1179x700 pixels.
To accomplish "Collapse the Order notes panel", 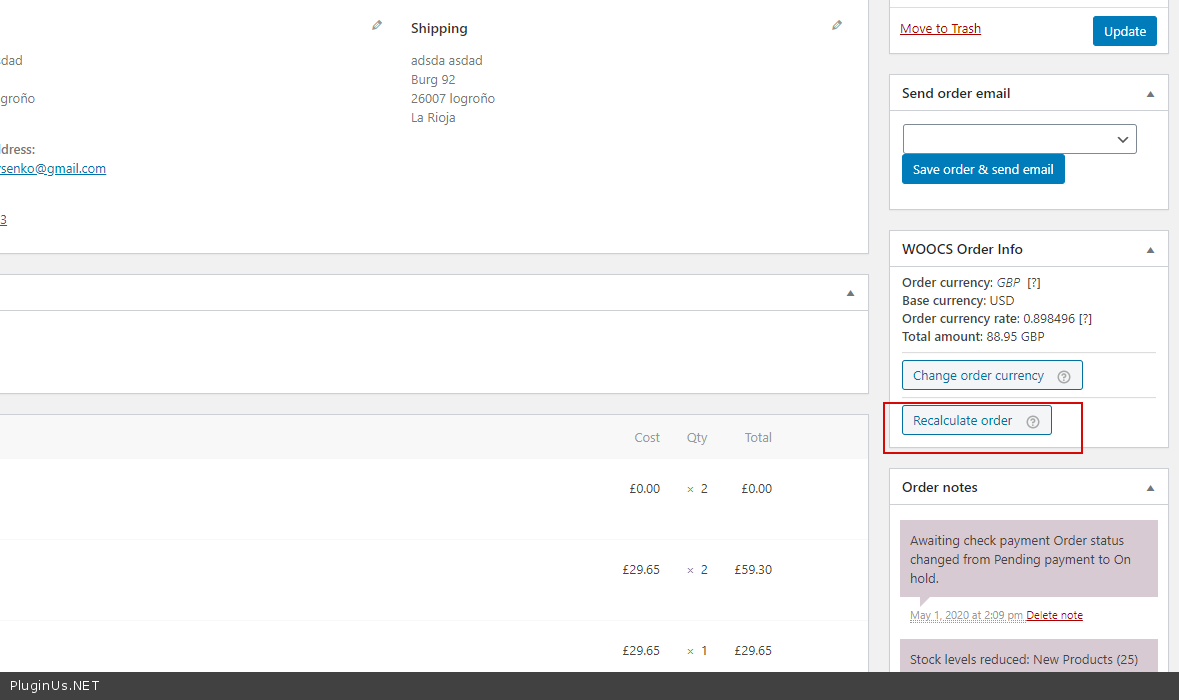I will click(x=1150, y=488).
